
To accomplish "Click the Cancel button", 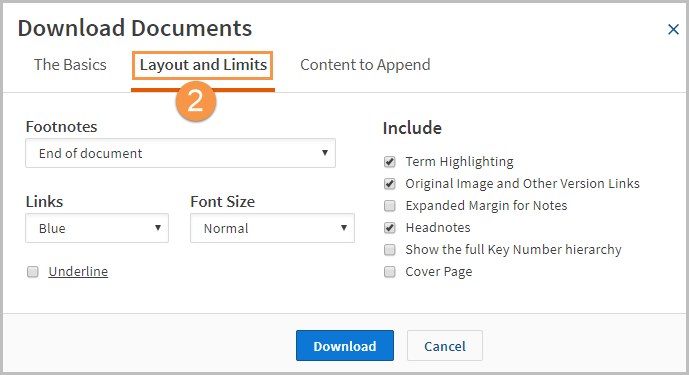I will click(x=445, y=346).
